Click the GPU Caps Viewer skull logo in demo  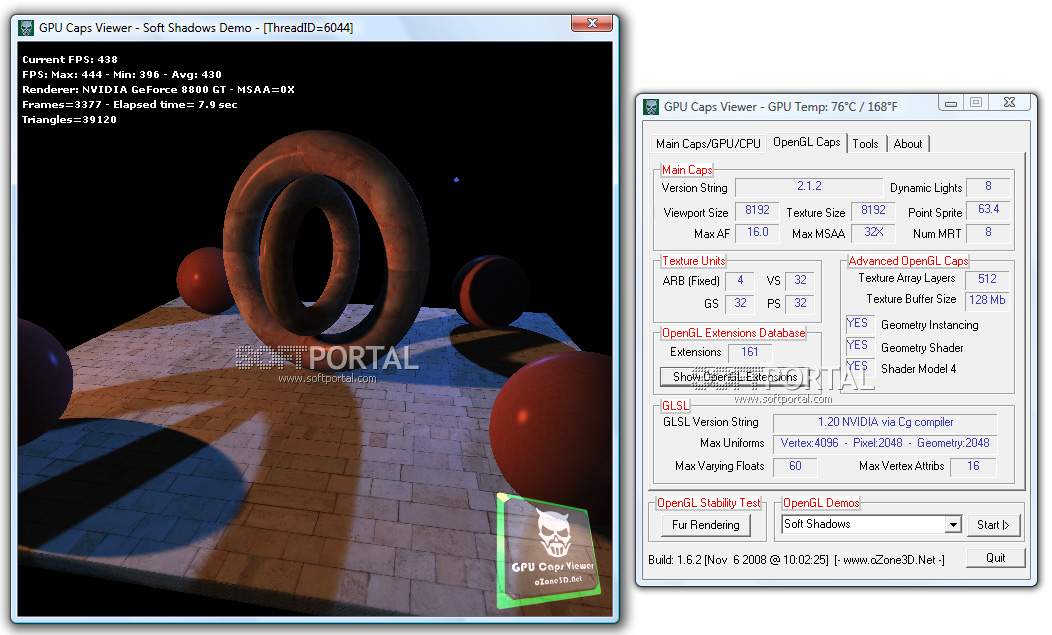tap(548, 551)
